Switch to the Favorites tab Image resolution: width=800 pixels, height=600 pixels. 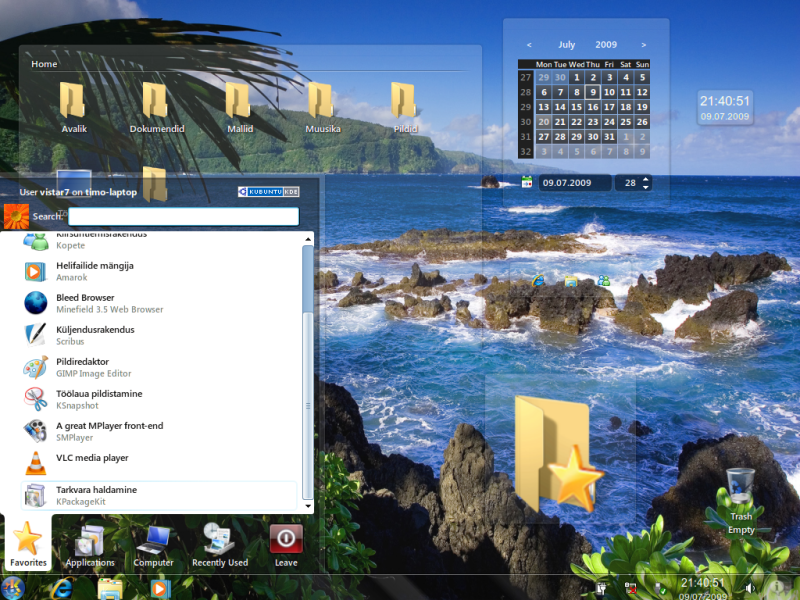(x=28, y=544)
